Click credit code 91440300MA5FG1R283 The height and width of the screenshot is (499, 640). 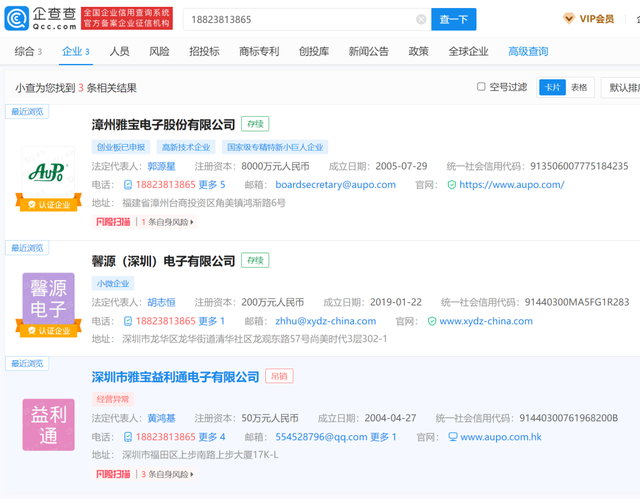tap(577, 302)
